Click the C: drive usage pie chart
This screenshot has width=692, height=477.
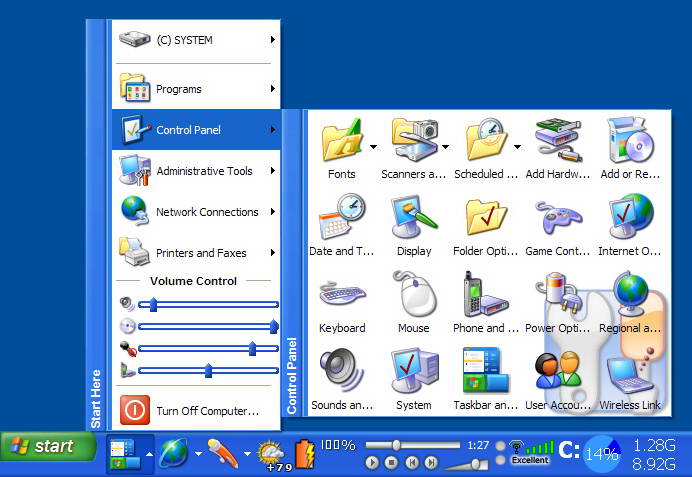click(x=602, y=454)
